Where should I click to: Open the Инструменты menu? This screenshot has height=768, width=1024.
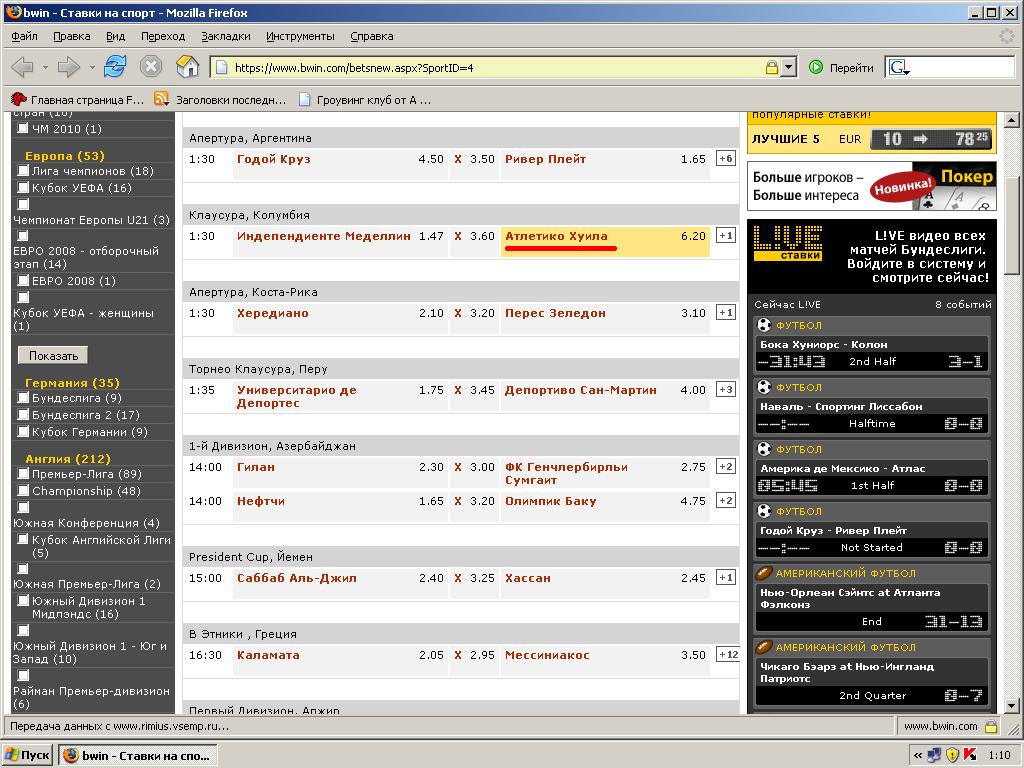(x=300, y=36)
